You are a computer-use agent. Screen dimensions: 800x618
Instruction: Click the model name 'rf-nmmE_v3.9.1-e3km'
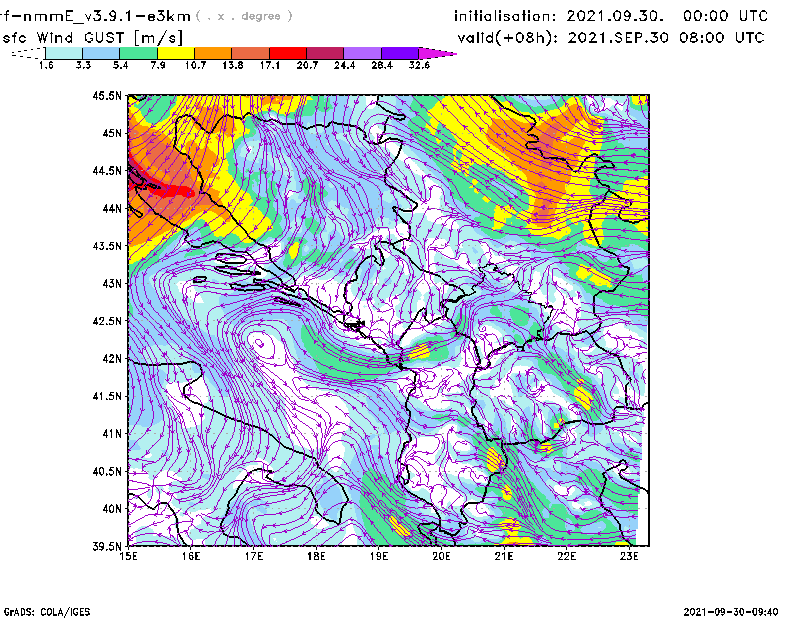click(x=95, y=16)
